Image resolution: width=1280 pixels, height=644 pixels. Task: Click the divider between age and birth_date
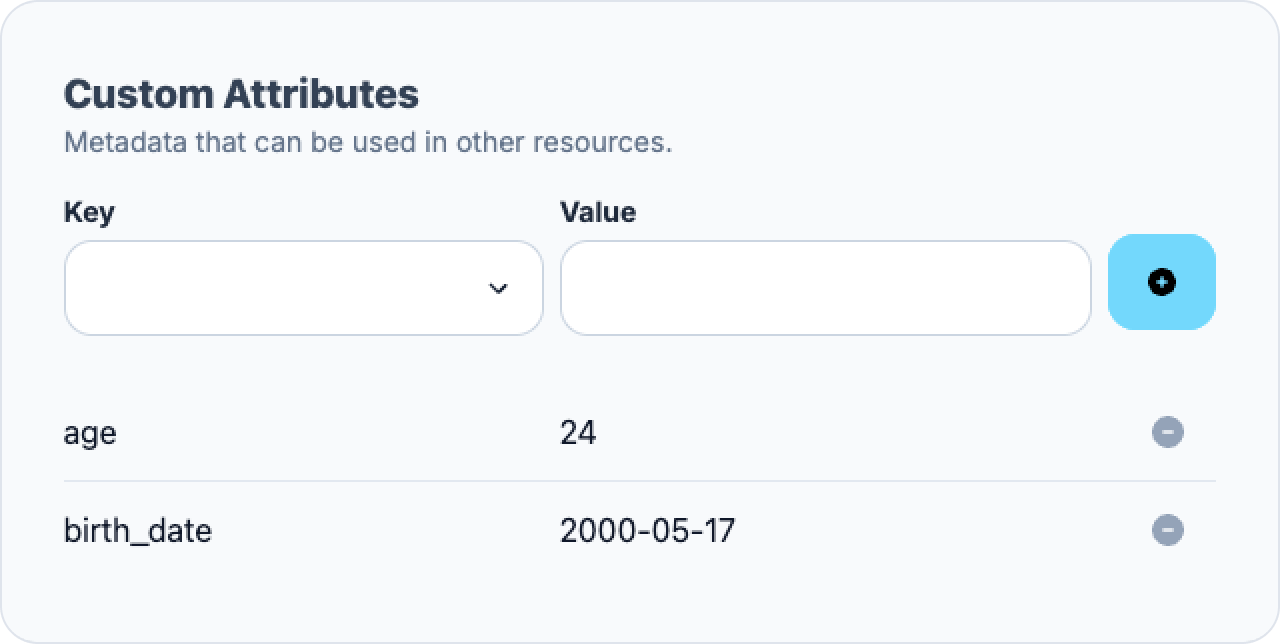[640, 481]
